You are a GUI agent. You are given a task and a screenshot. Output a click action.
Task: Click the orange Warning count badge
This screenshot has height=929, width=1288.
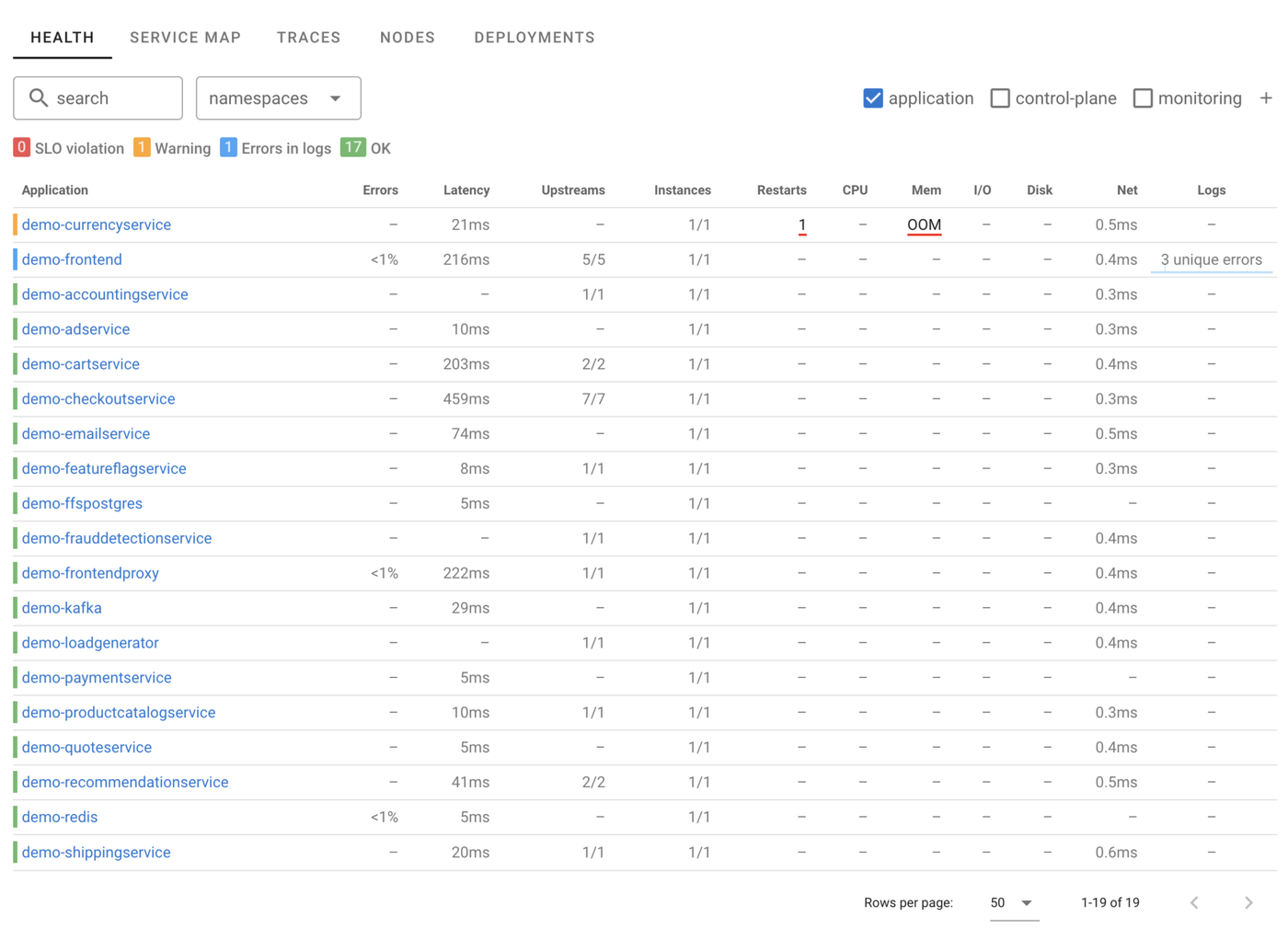coord(142,147)
